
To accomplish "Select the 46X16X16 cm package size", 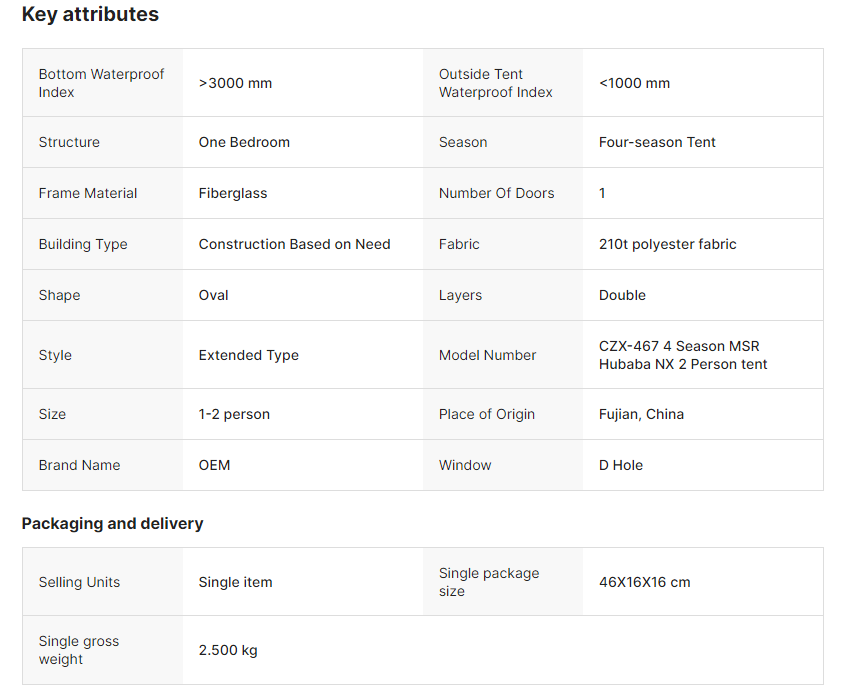I will pos(644,582).
